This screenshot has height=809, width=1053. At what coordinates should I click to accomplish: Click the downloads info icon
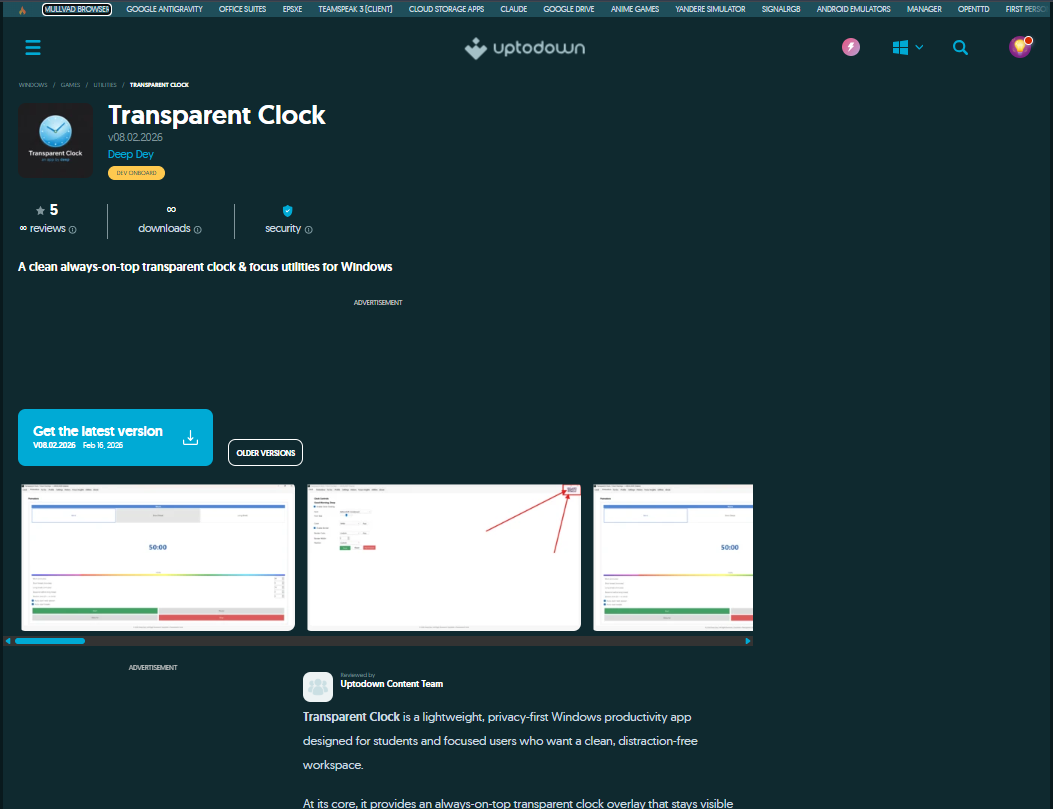tap(197, 230)
